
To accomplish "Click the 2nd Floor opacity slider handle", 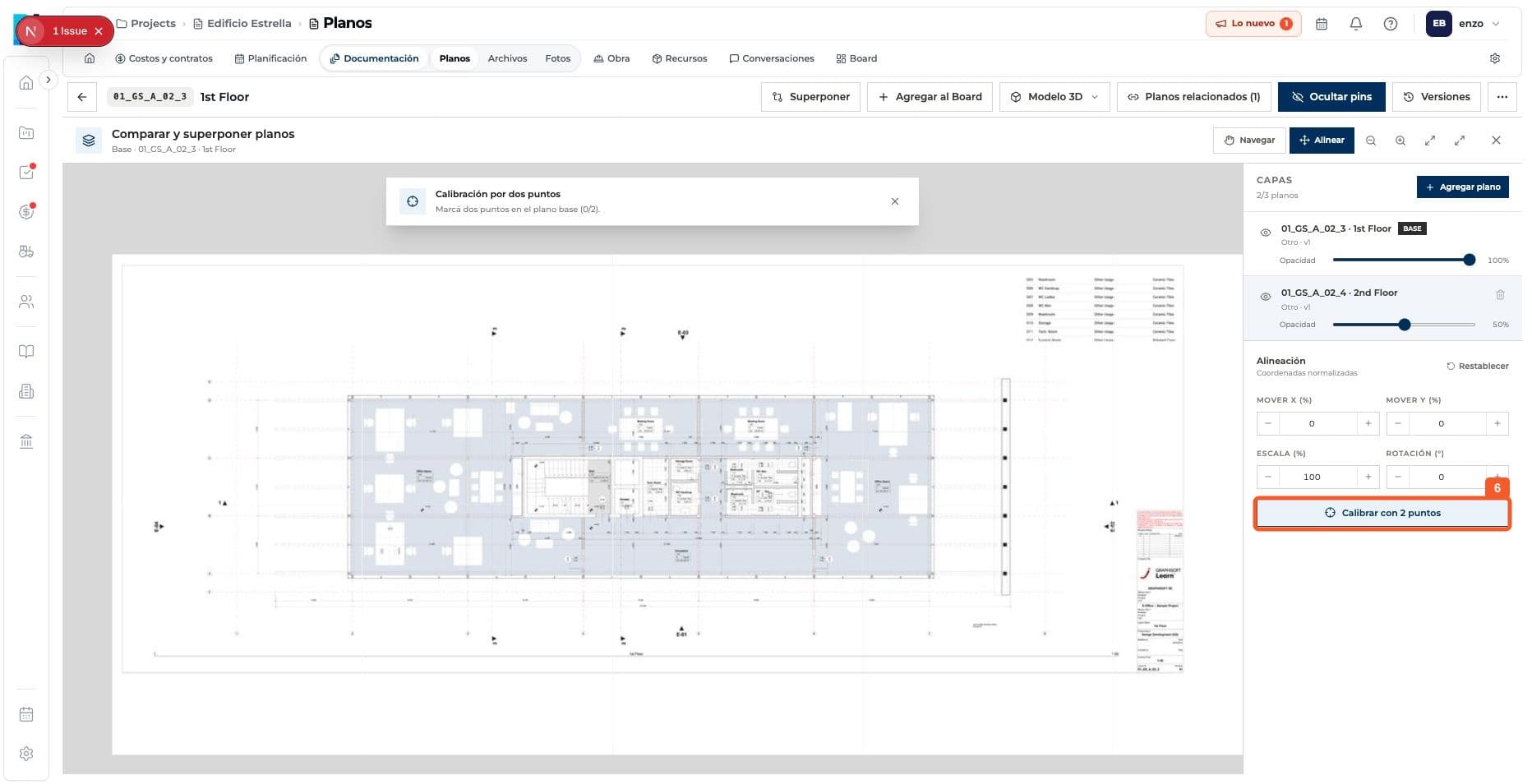I will click(x=1405, y=325).
